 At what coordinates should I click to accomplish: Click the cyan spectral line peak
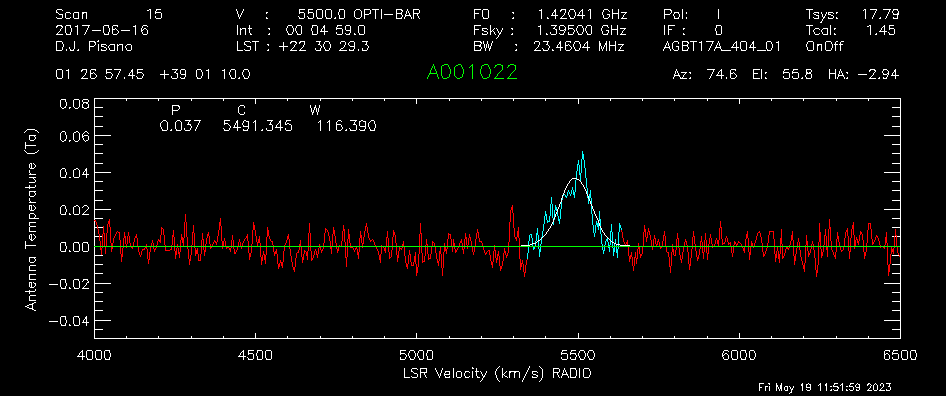pos(582,153)
